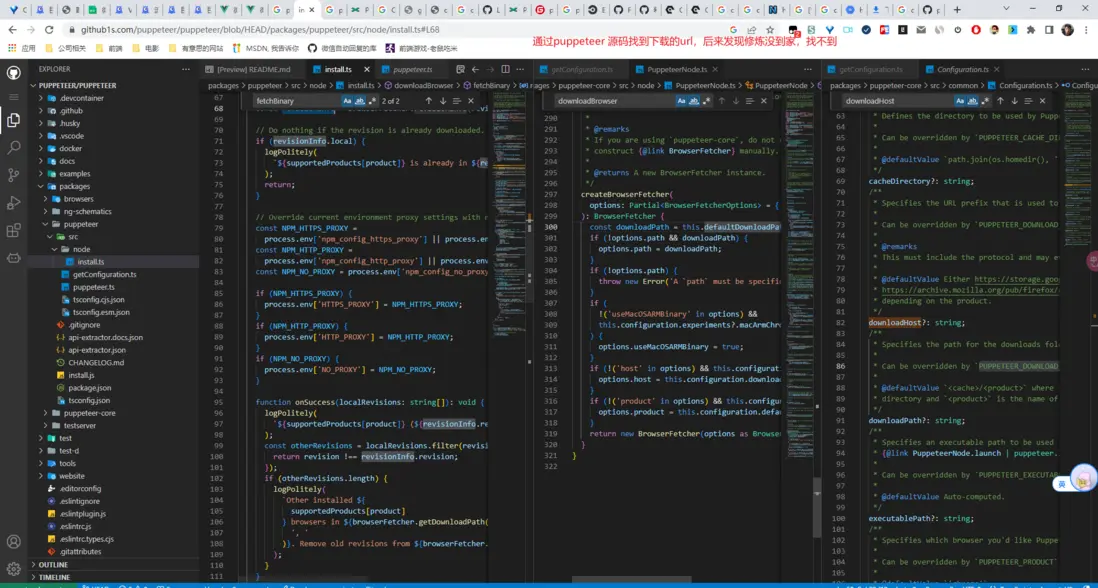
Task: Open the Manage gear icon
Action: click(x=14, y=569)
